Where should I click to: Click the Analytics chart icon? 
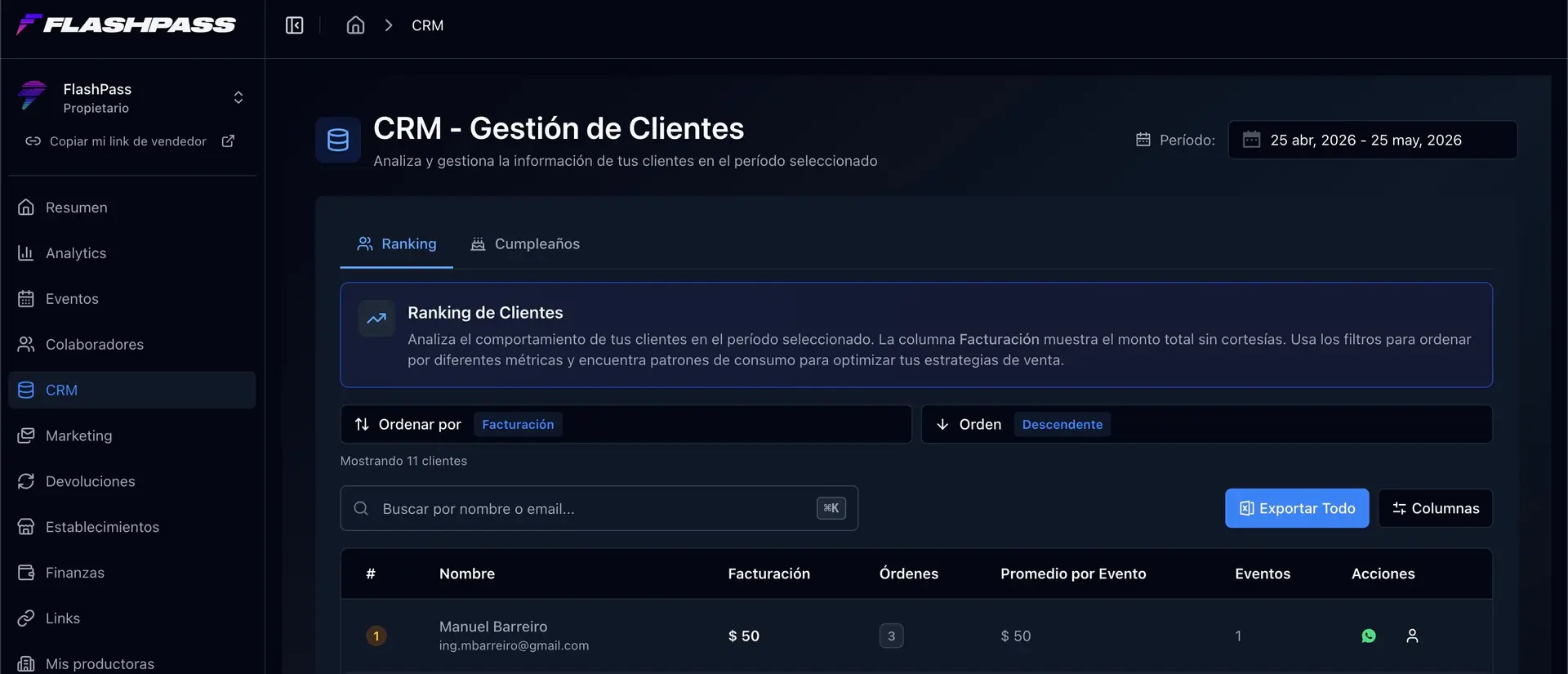26,253
